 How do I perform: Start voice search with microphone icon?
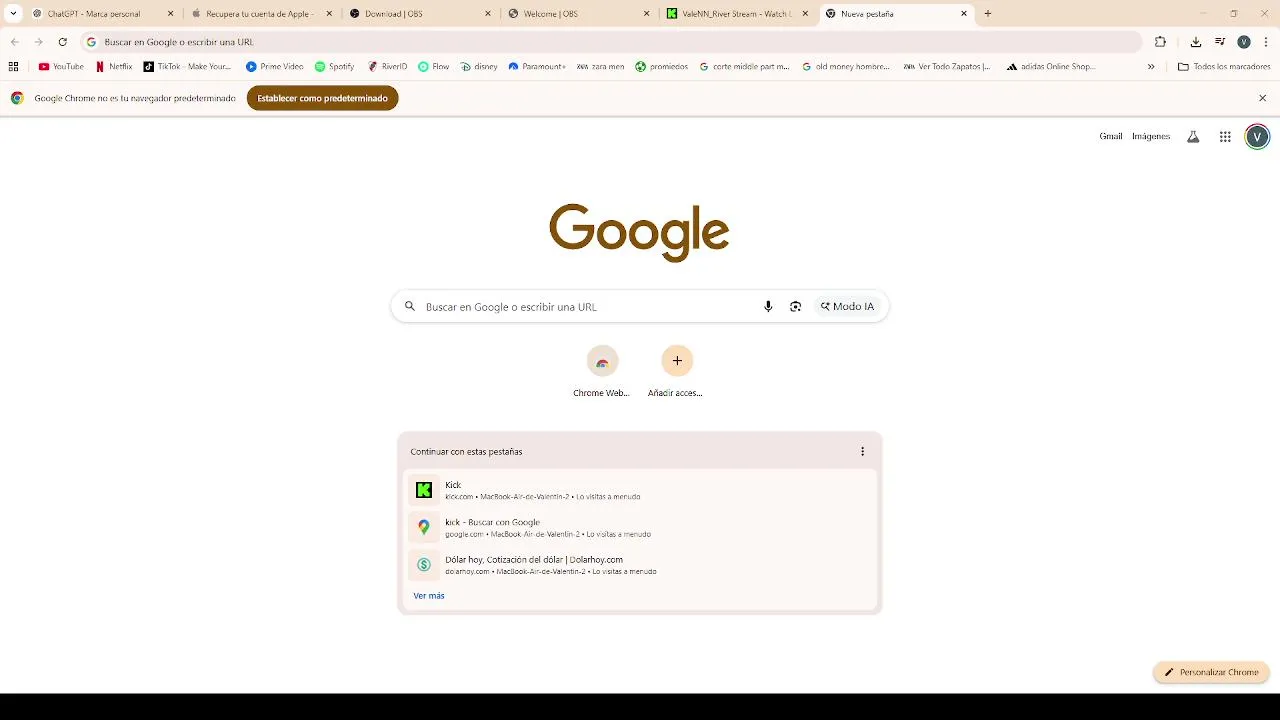point(768,307)
